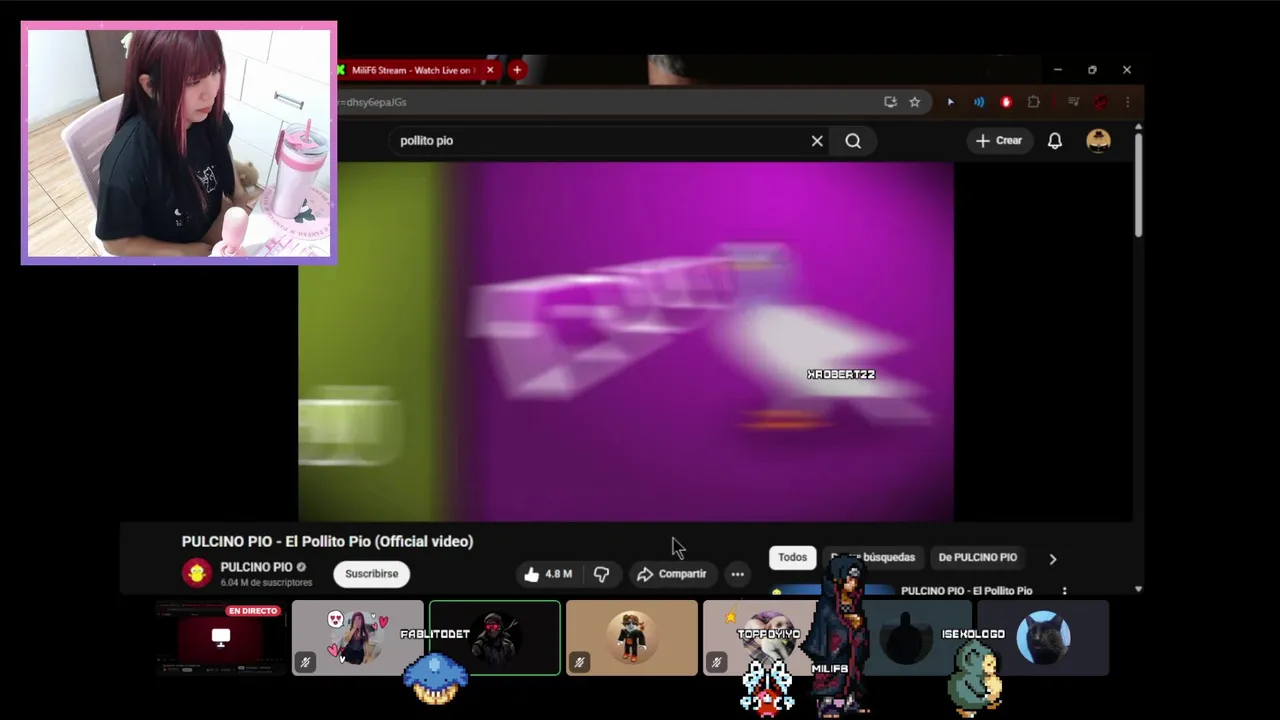Click the Suscribirse button
Viewport: 1280px width, 720px height.
pos(371,574)
